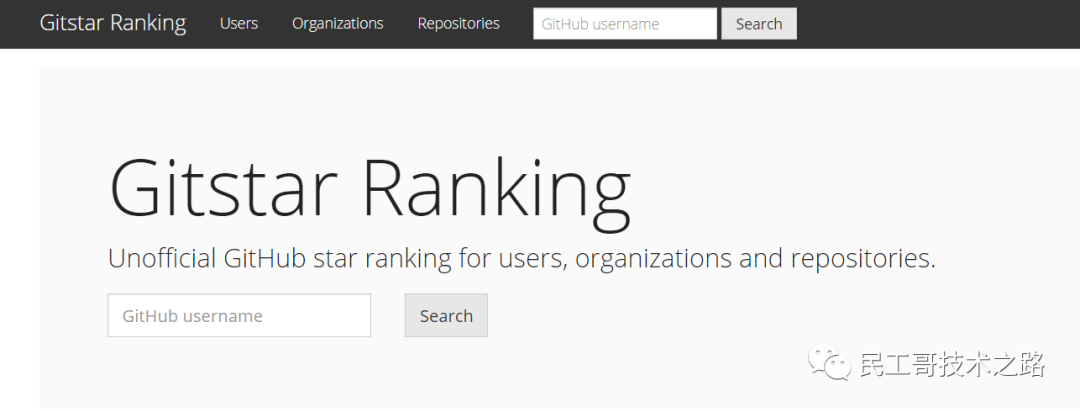This screenshot has width=1080, height=412.
Task: Click the navbar Search button
Action: [759, 23]
